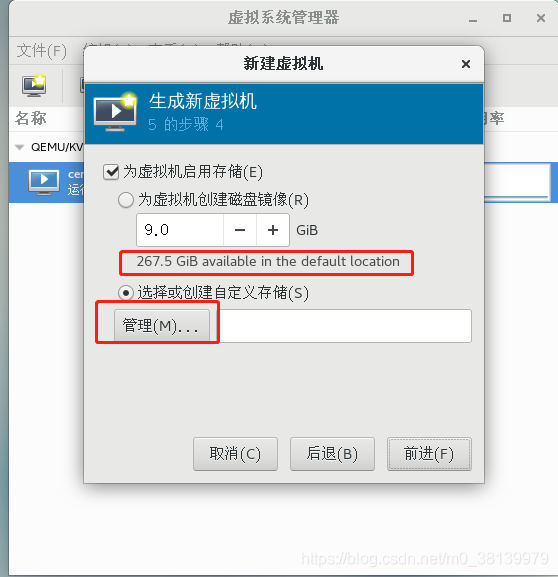
Task: Click the 名称 column header
Action: coord(31,118)
